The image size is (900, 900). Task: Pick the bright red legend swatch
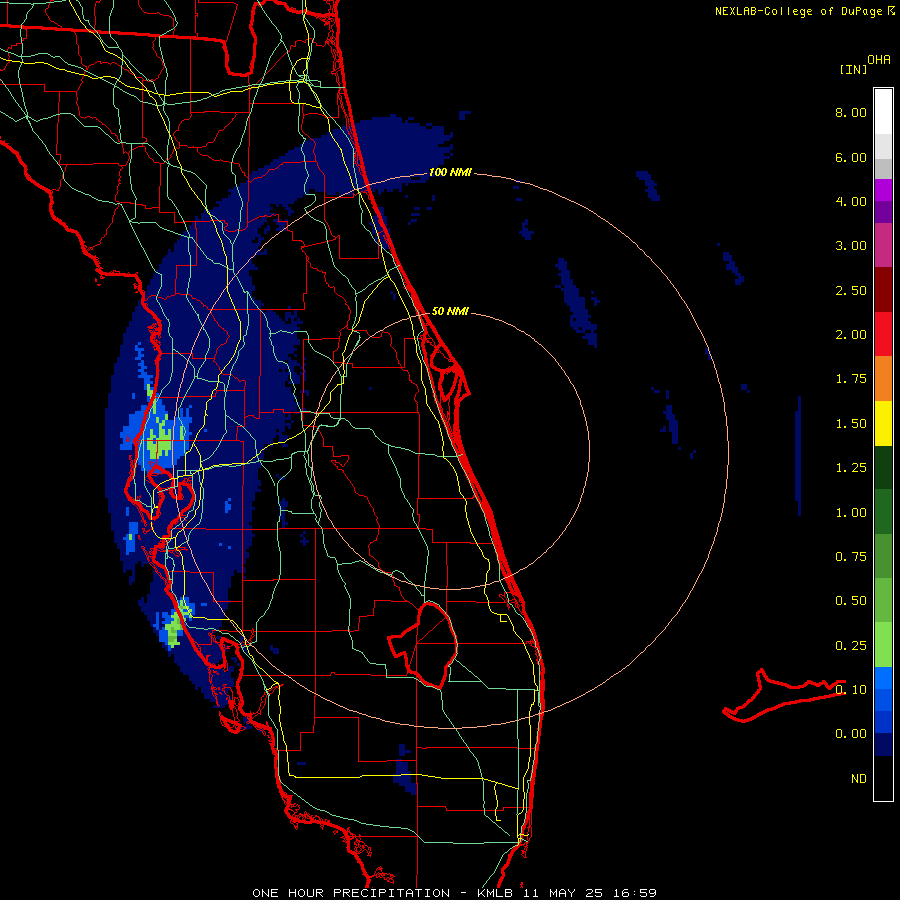click(x=883, y=334)
